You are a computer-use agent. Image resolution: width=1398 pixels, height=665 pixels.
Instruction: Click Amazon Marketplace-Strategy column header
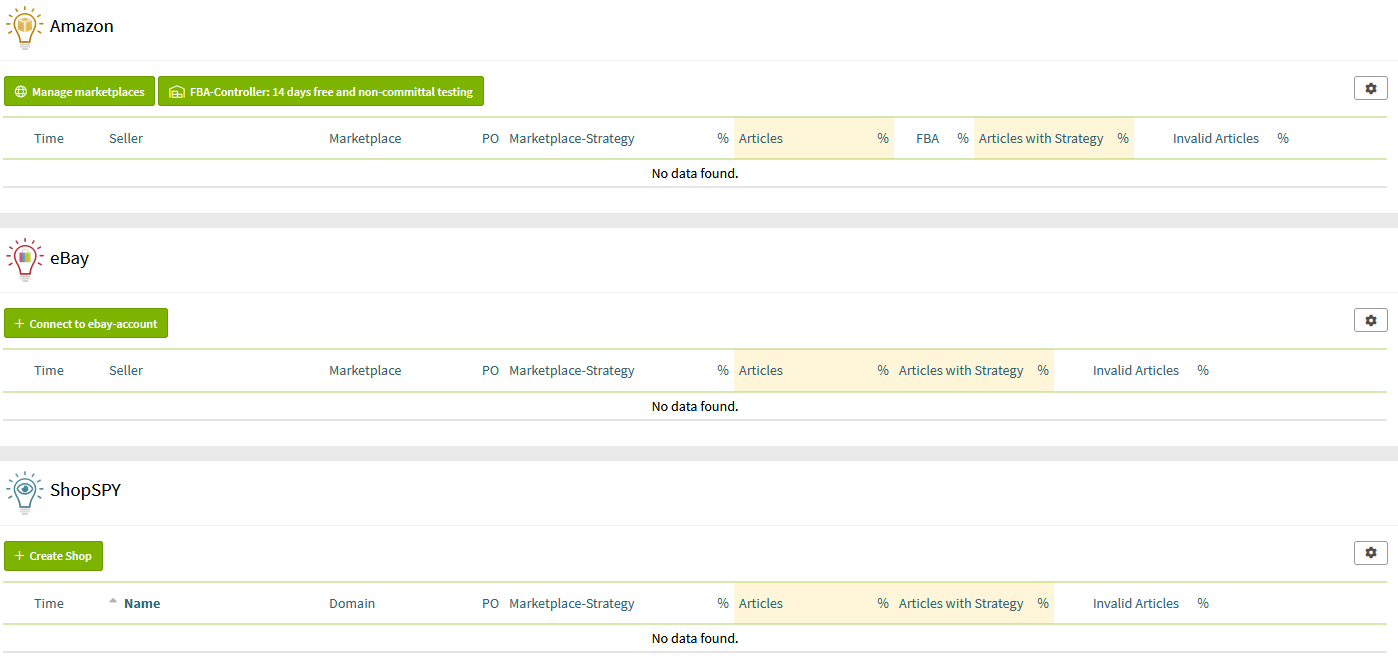coord(572,138)
